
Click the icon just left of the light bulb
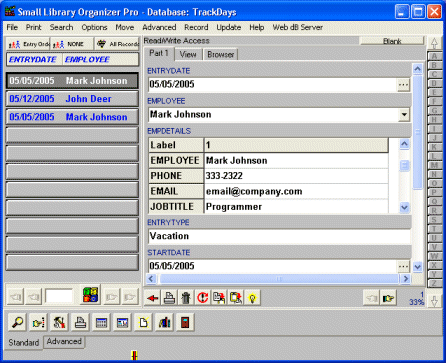click(236, 298)
